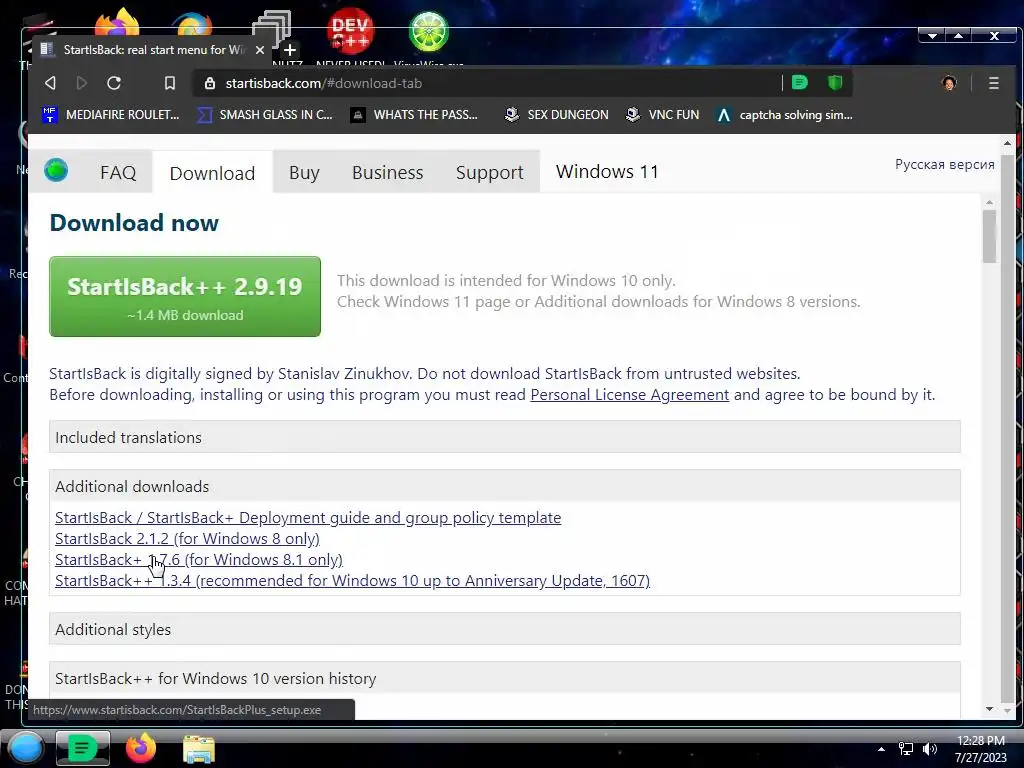The image size is (1024, 768).
Task: Expand the Additional styles section
Action: pos(505,629)
